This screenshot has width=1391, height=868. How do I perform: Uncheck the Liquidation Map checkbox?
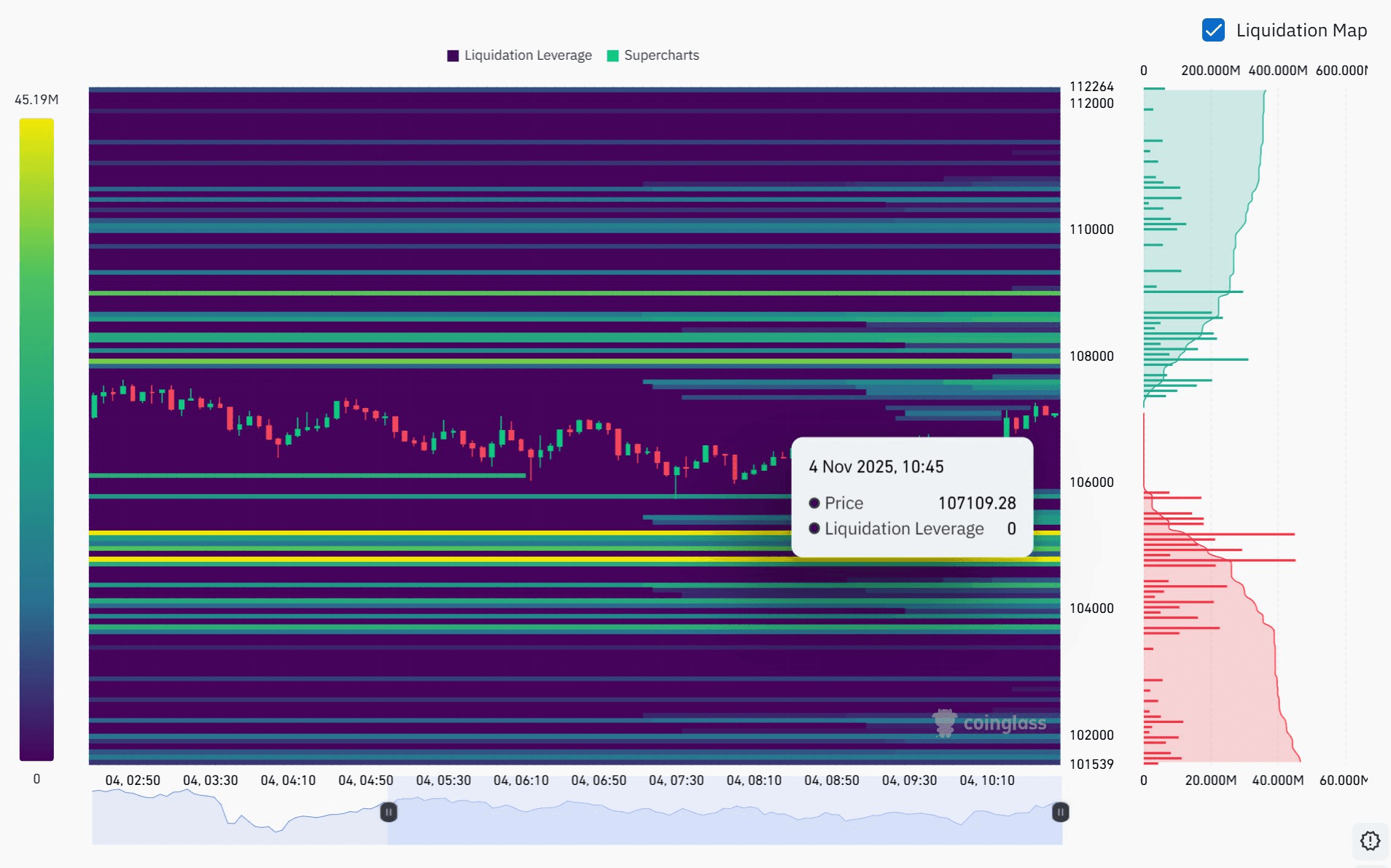pyautogui.click(x=1213, y=30)
